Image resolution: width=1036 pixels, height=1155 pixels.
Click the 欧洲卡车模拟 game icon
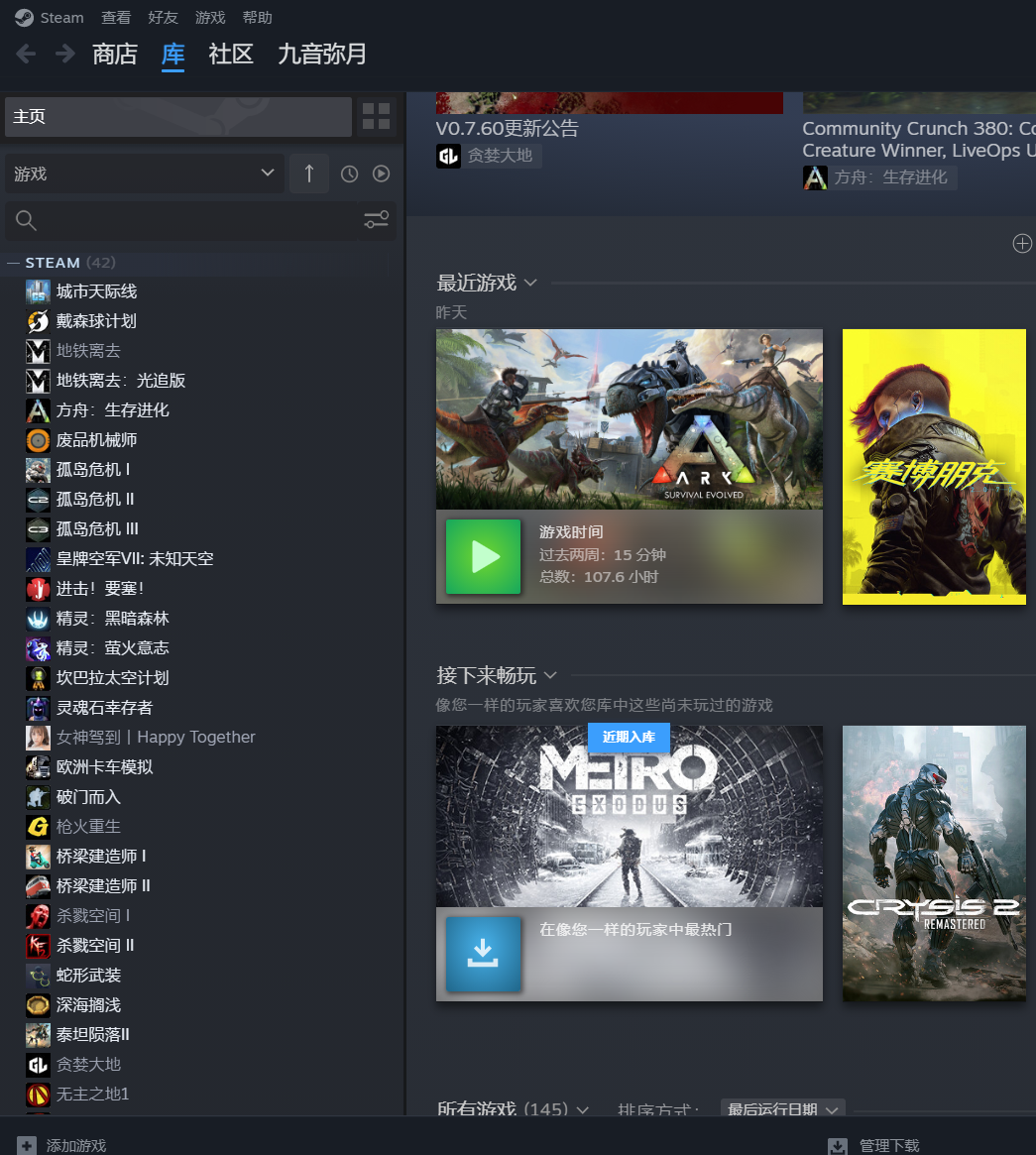39,767
